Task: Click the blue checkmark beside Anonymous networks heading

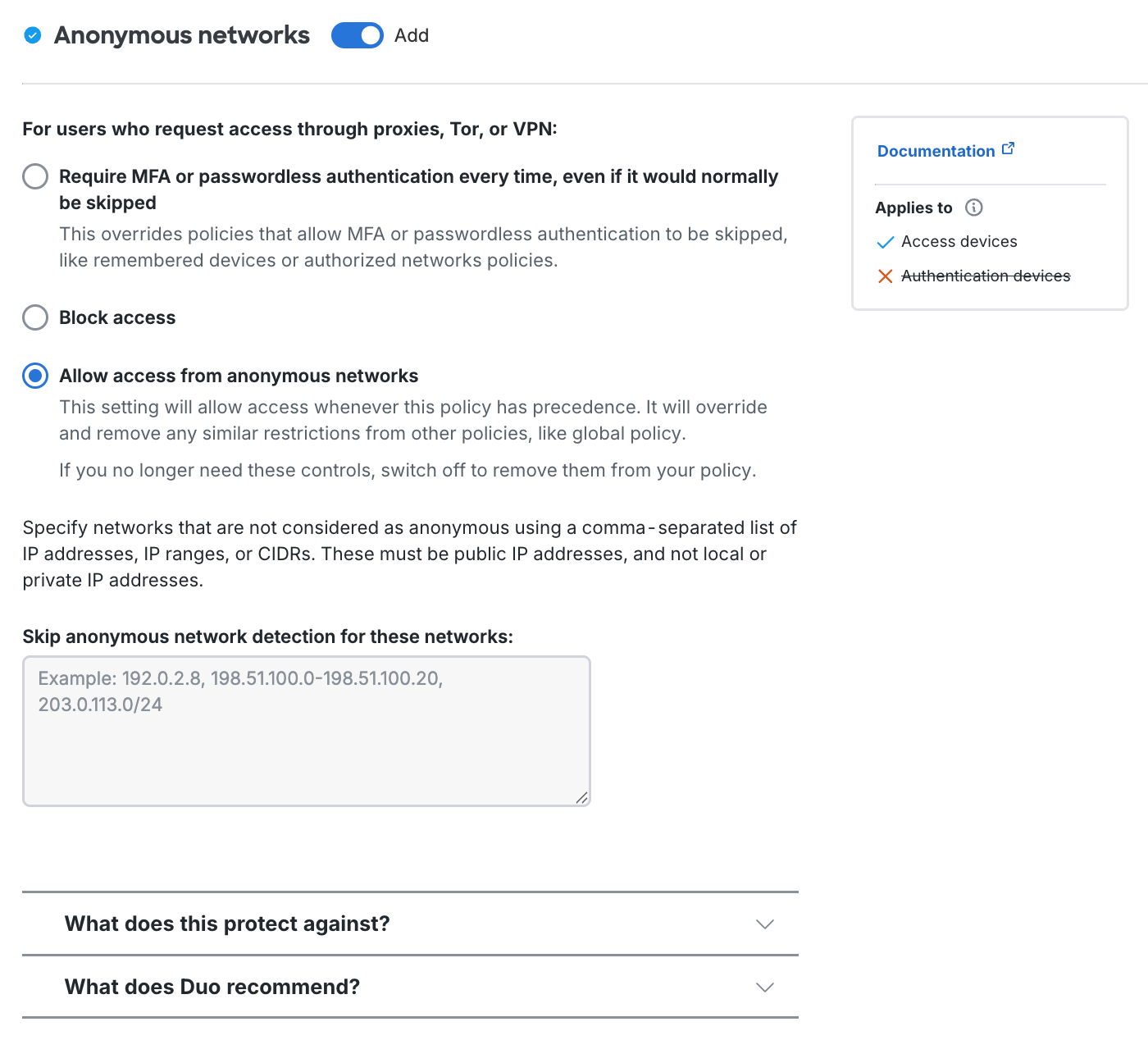Action: pyautogui.click(x=33, y=35)
